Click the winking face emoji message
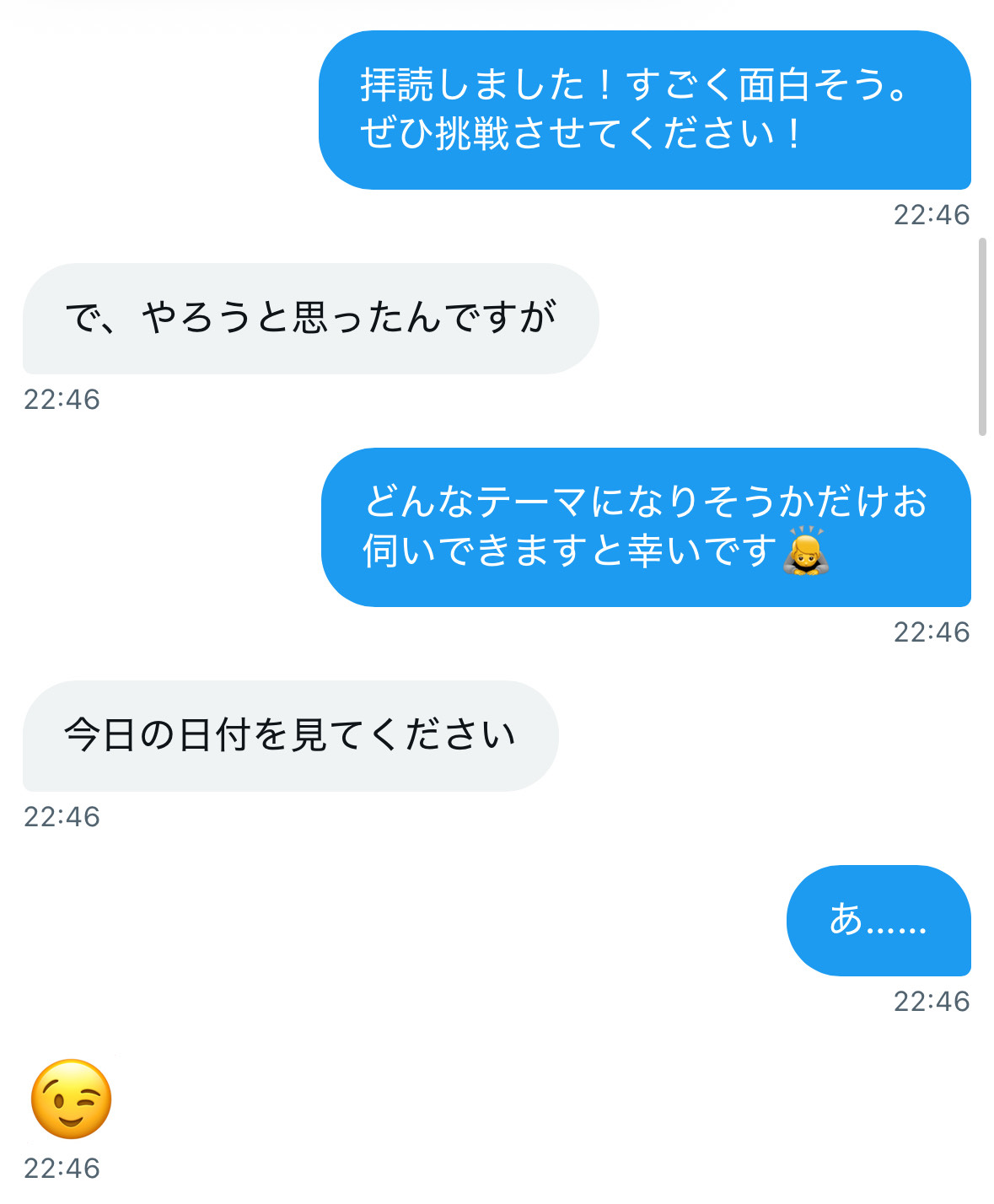Viewport: 994px width, 1204px height. 71,1099
